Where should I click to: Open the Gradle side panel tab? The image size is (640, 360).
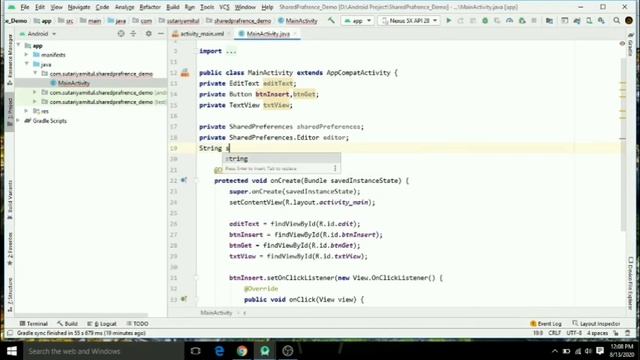click(x=631, y=45)
